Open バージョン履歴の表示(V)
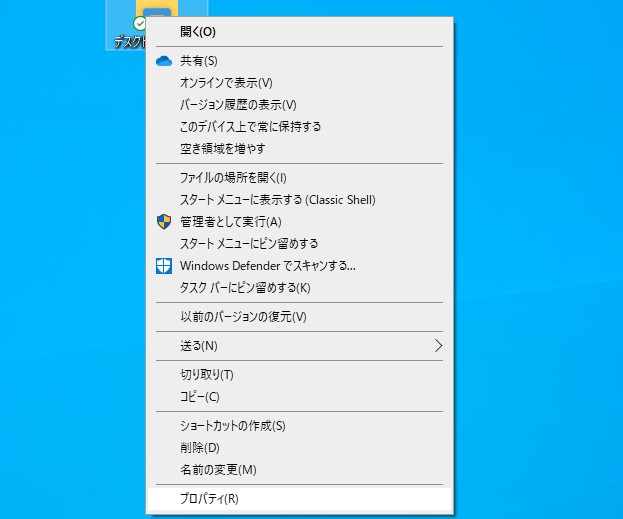Viewport: 623px width, 519px height. click(x=238, y=105)
